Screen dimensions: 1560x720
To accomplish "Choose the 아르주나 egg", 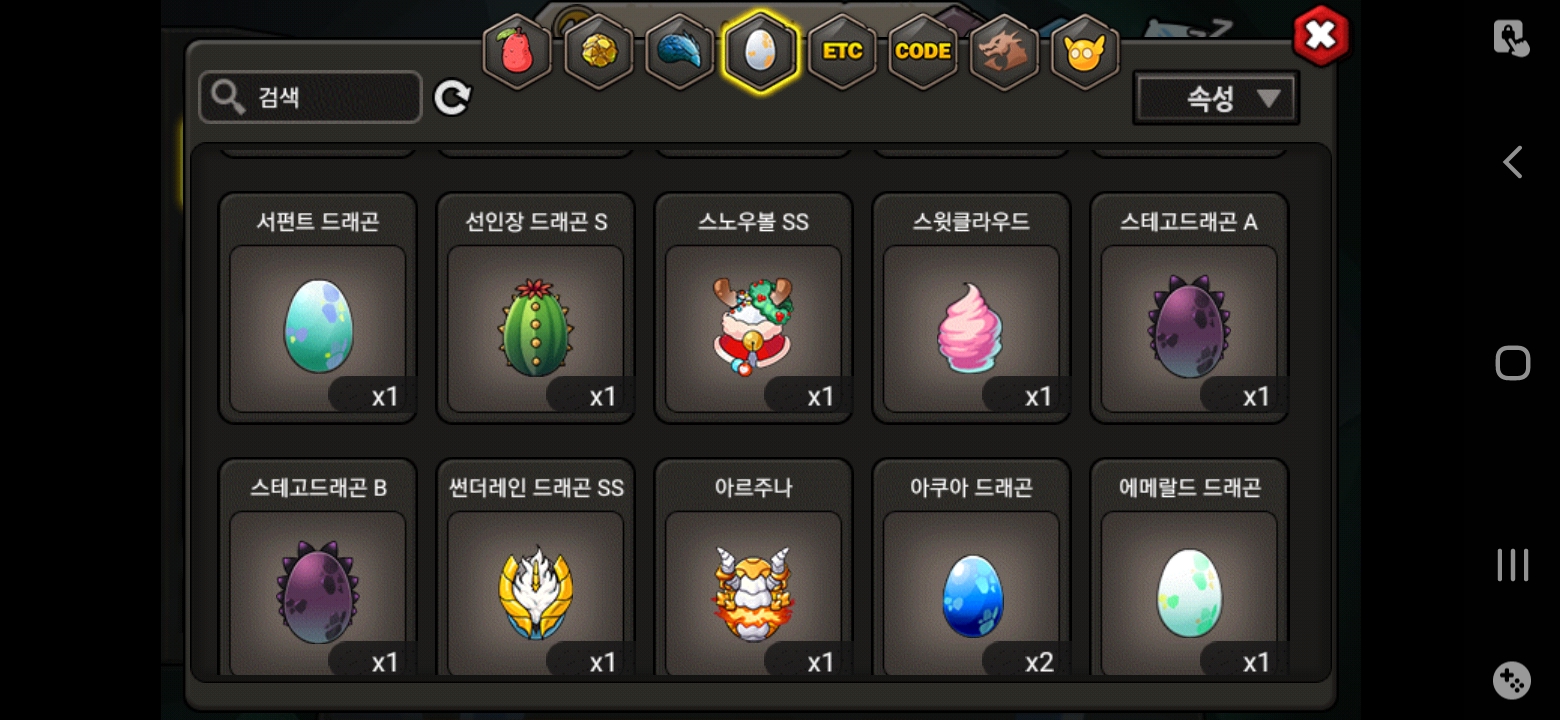I will point(754,570).
